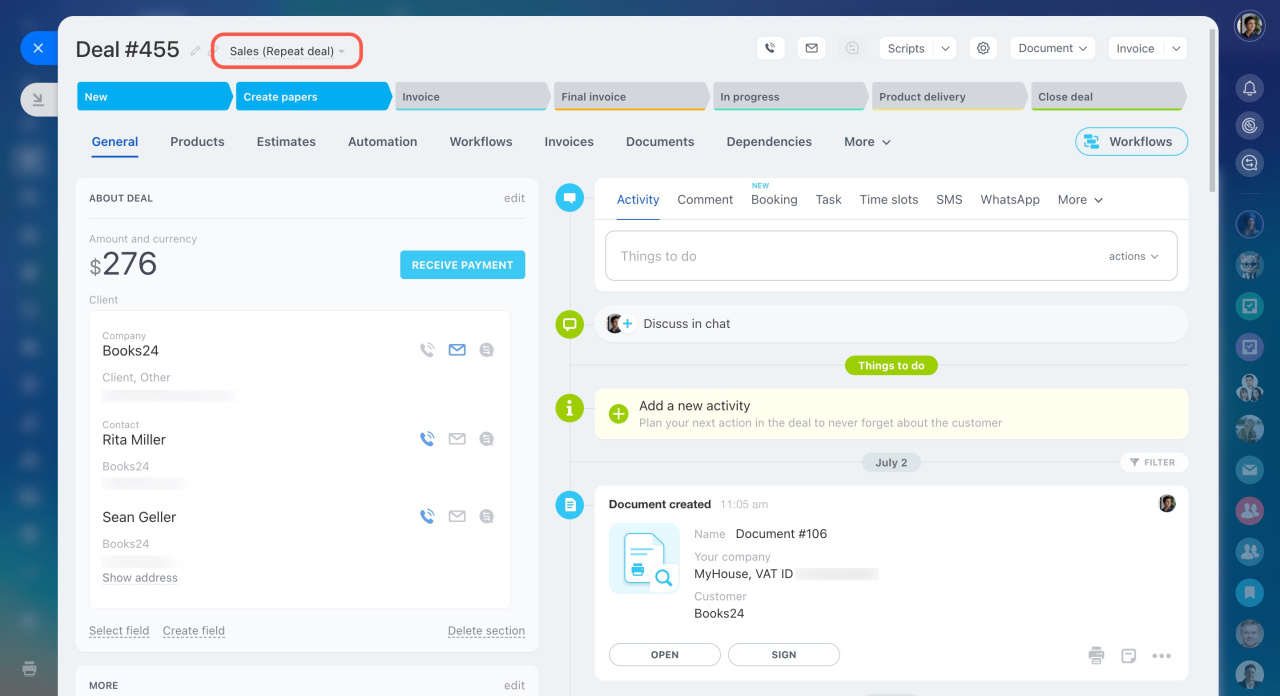Email Books24 company via envelope icon
This screenshot has width=1280, height=696.
pyautogui.click(x=457, y=350)
